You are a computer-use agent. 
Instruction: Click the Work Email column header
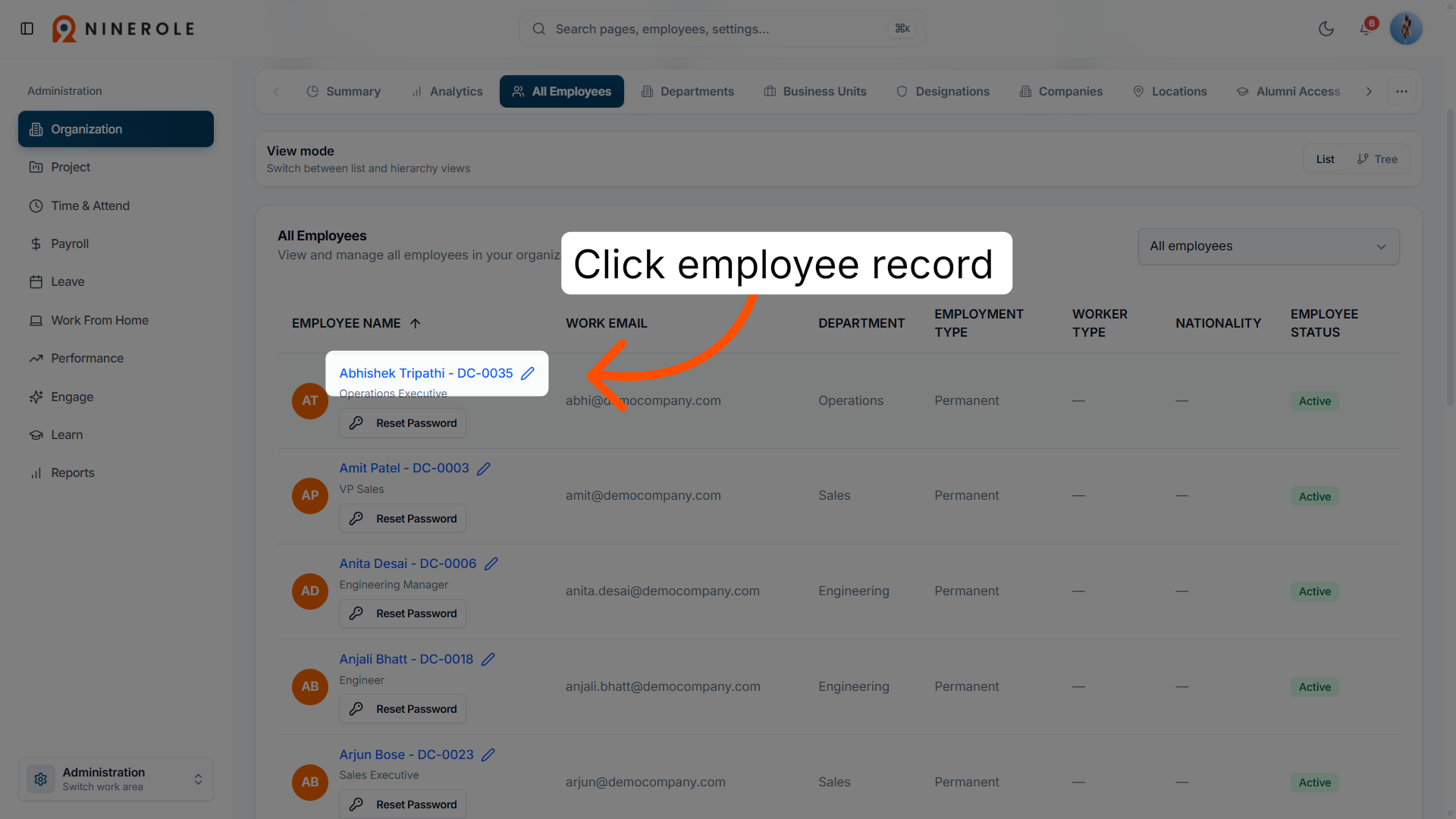pyautogui.click(x=607, y=323)
